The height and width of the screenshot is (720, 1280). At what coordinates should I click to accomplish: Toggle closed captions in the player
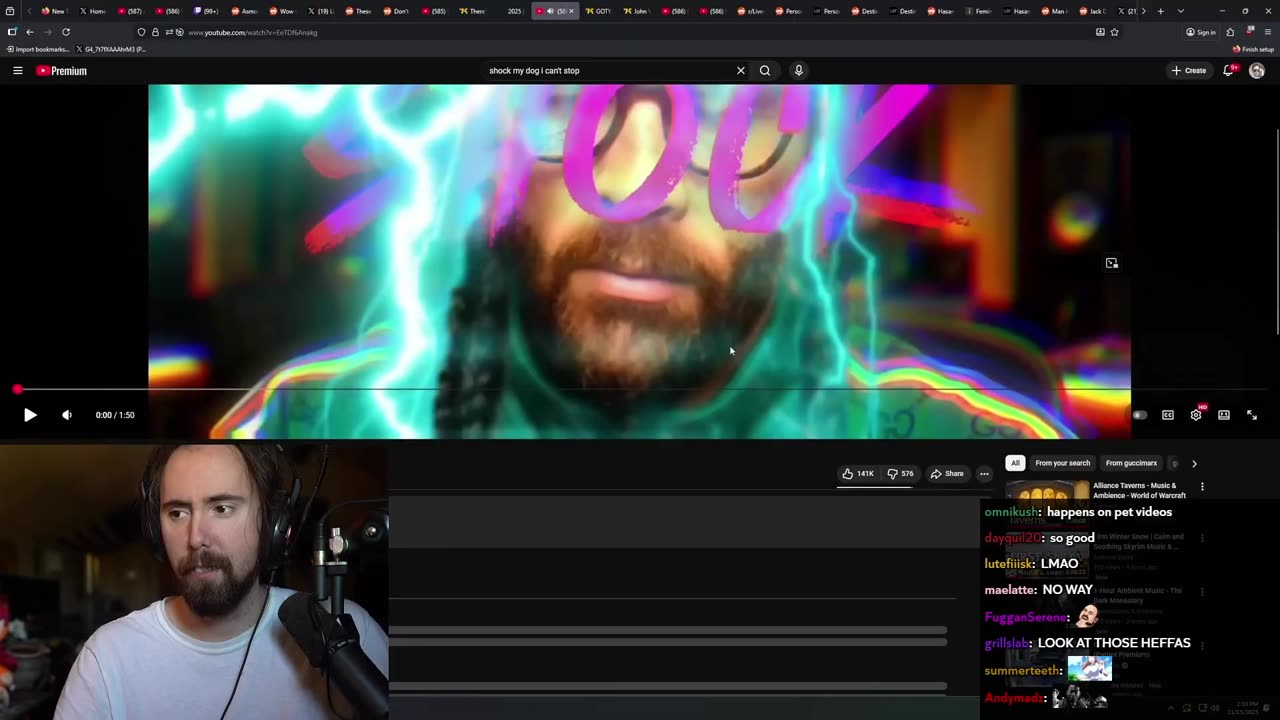(1167, 415)
